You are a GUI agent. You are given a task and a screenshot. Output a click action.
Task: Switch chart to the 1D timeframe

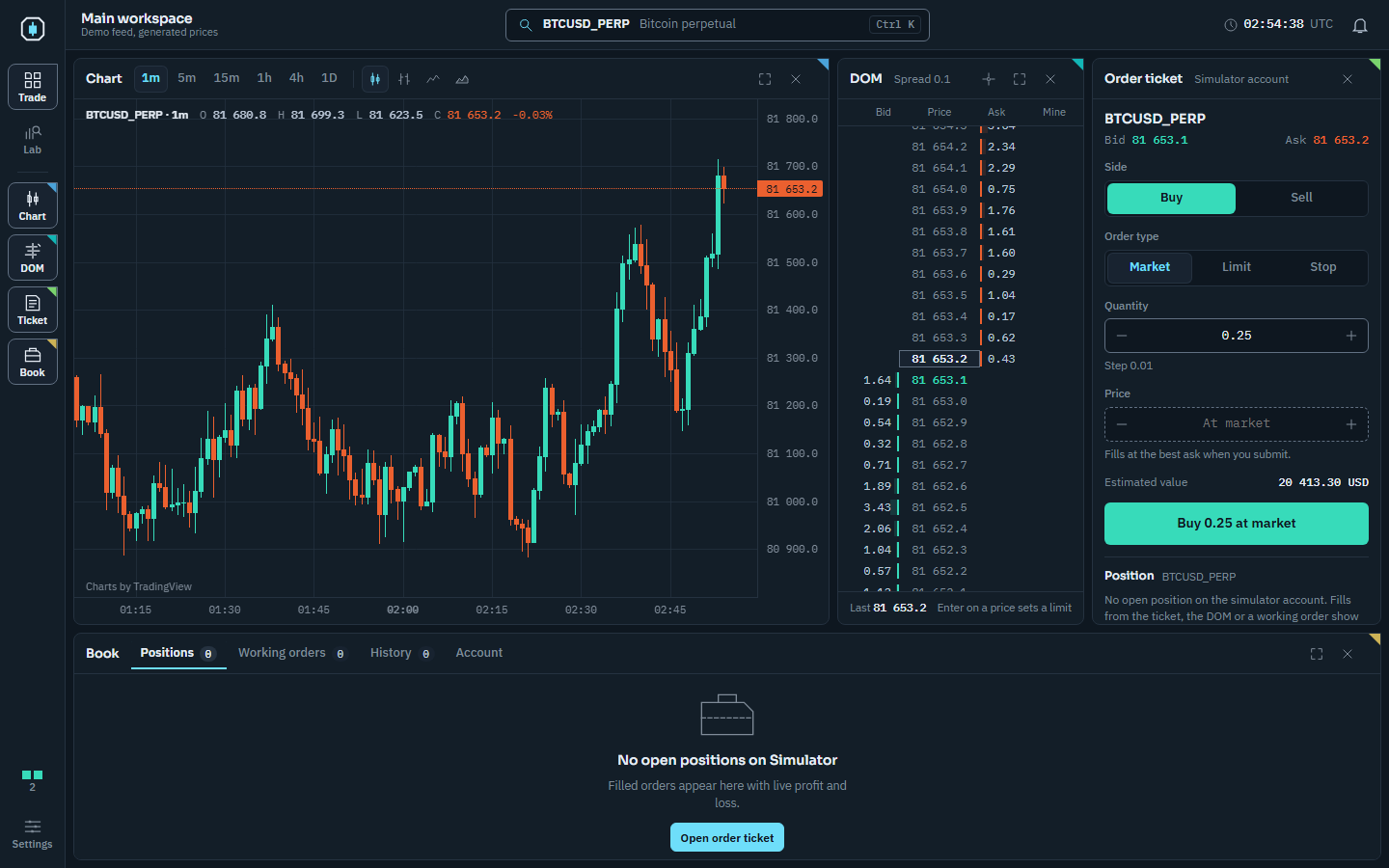tap(329, 79)
